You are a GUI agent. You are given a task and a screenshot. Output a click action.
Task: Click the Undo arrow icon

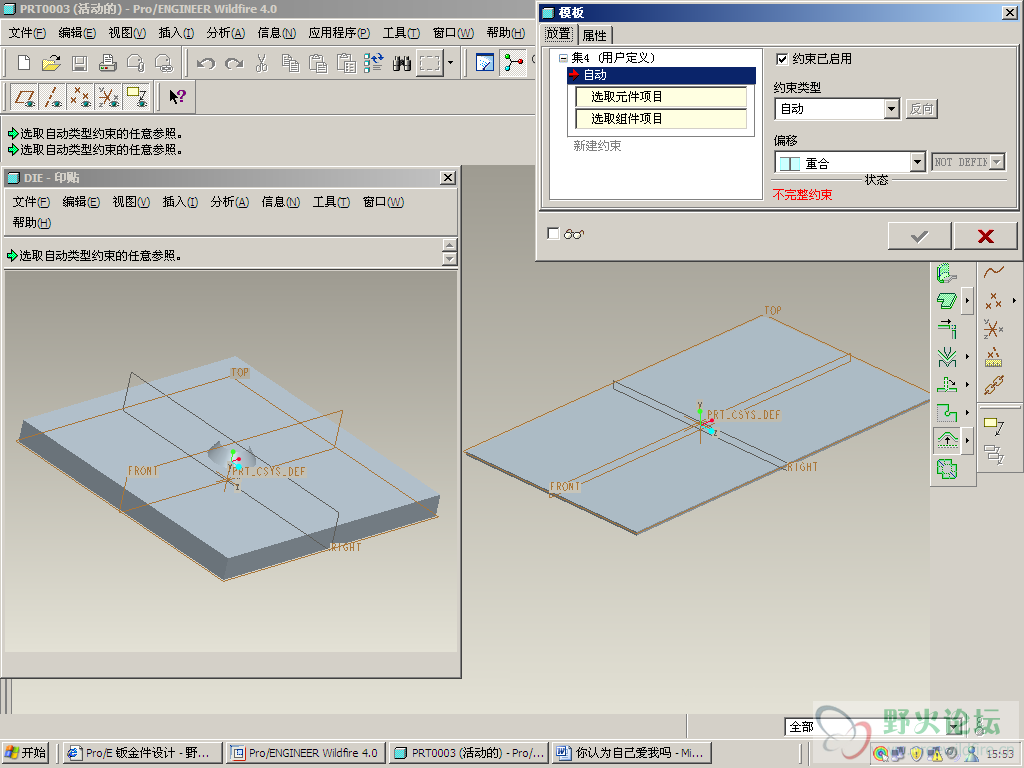click(x=206, y=63)
